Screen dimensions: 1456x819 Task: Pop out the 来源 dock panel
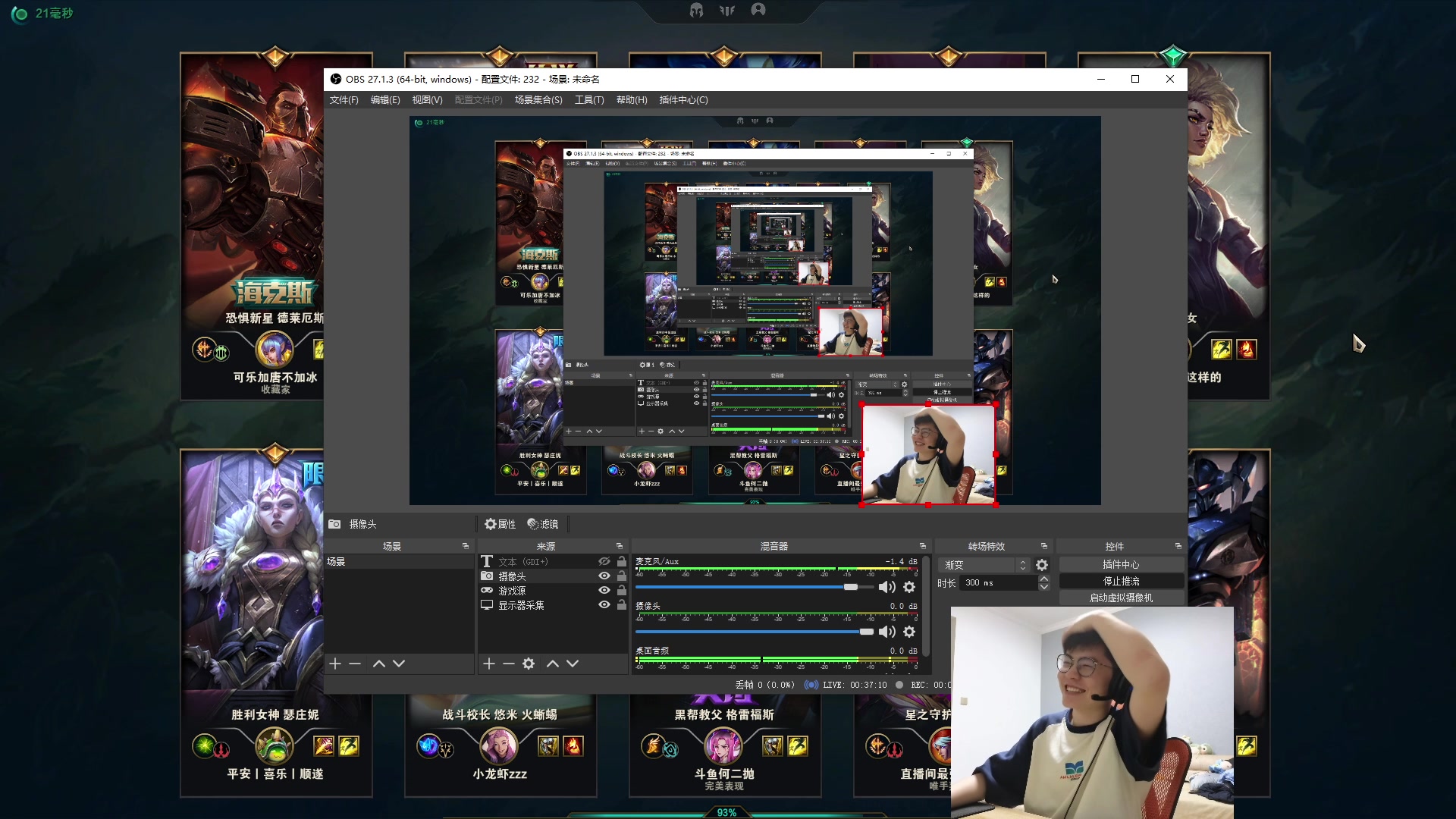coord(620,546)
